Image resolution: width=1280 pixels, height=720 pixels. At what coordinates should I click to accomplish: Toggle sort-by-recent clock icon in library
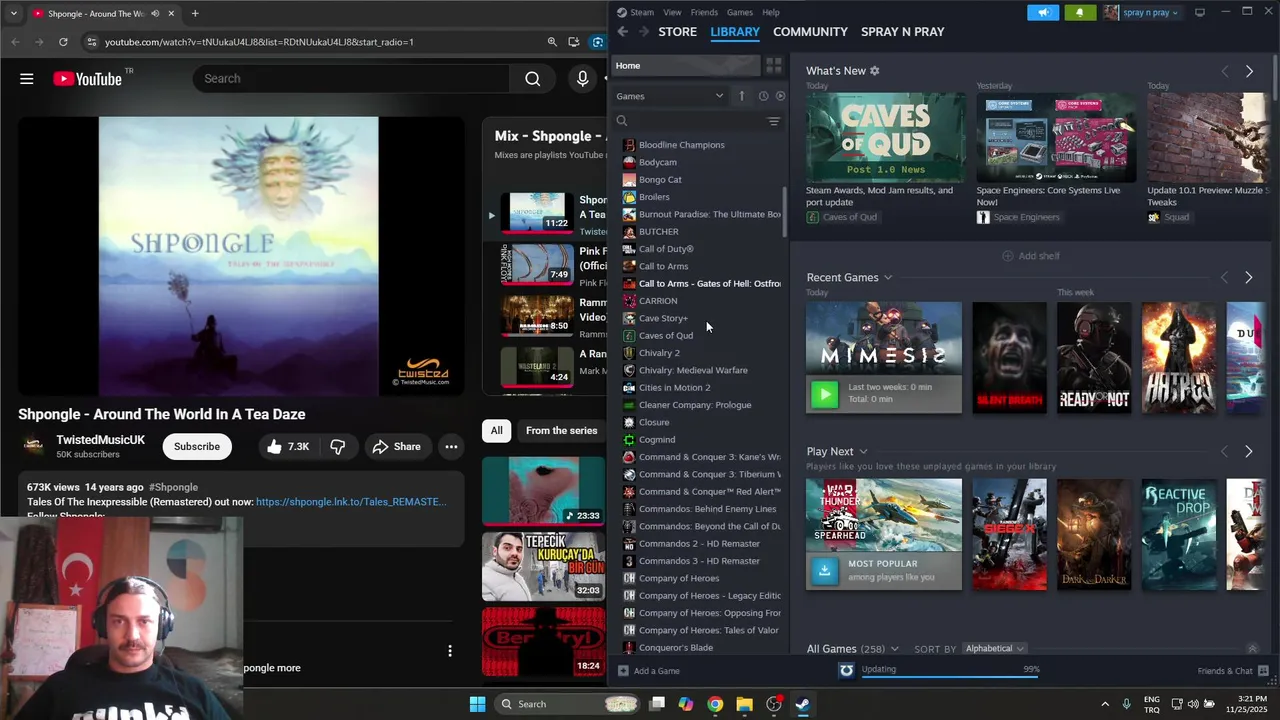pos(763,96)
